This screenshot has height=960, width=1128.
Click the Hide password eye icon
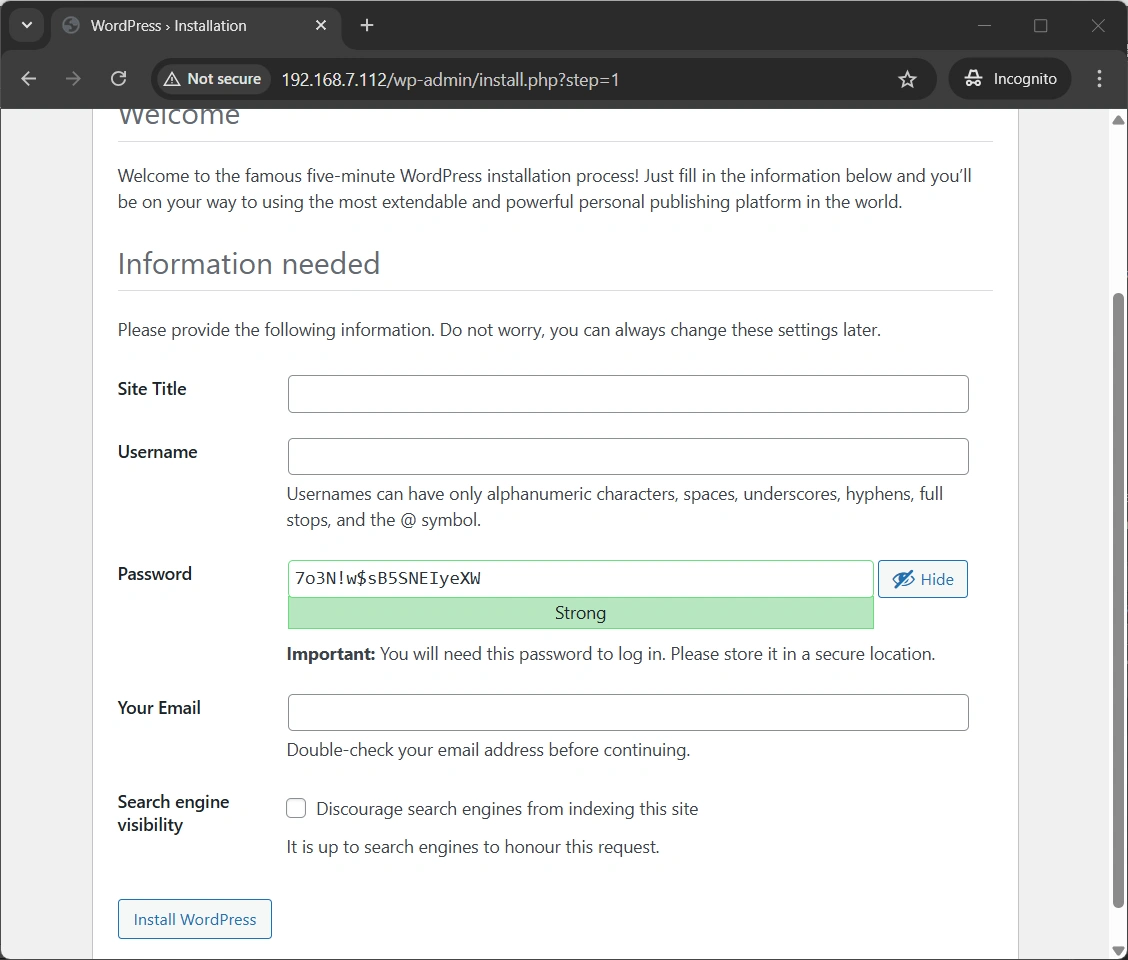pyautogui.click(x=903, y=578)
